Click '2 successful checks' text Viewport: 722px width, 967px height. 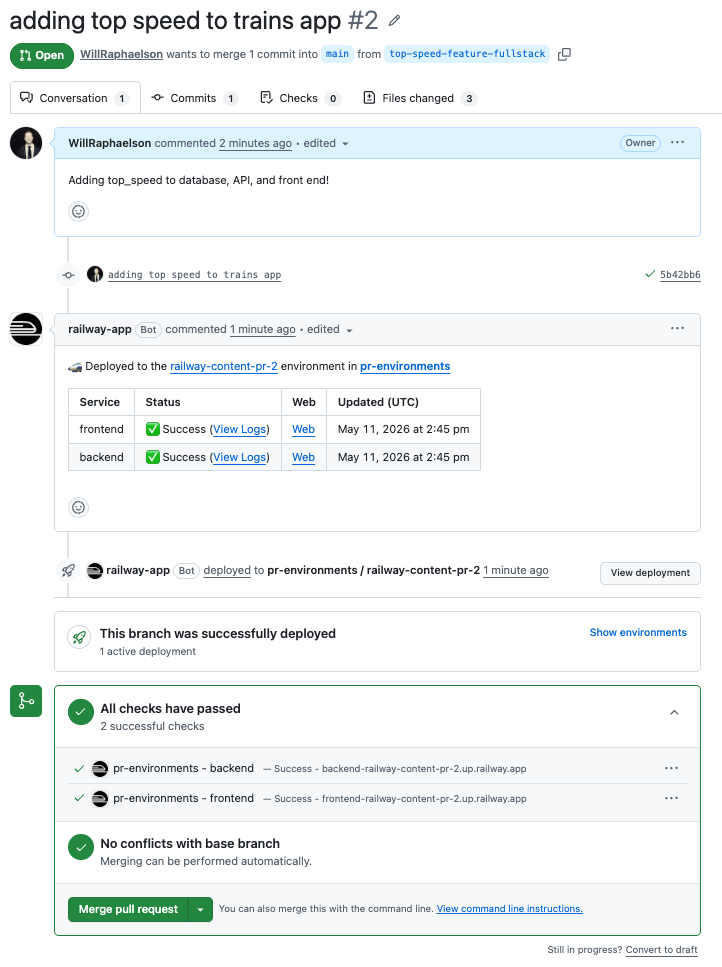tap(152, 726)
